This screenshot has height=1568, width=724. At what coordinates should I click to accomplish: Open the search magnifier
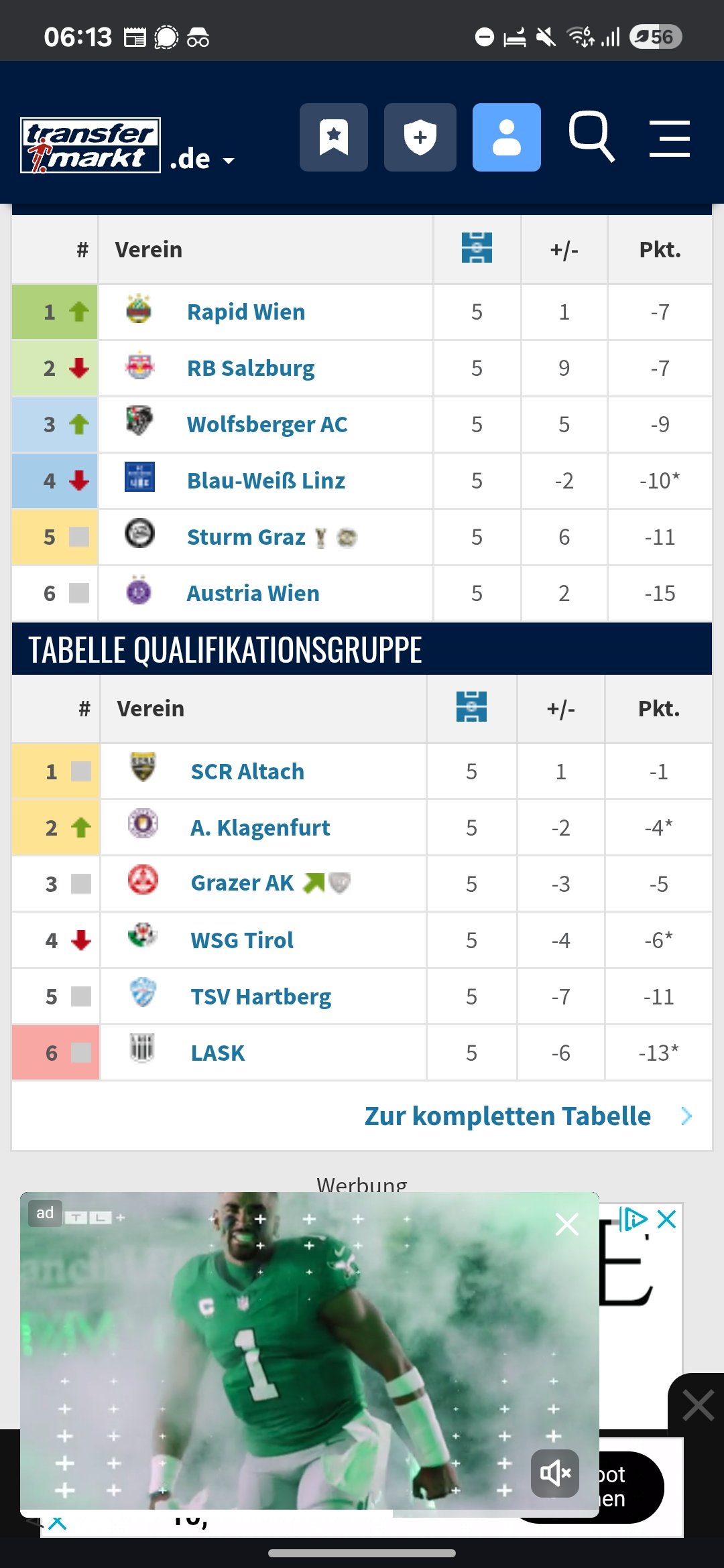[591, 137]
